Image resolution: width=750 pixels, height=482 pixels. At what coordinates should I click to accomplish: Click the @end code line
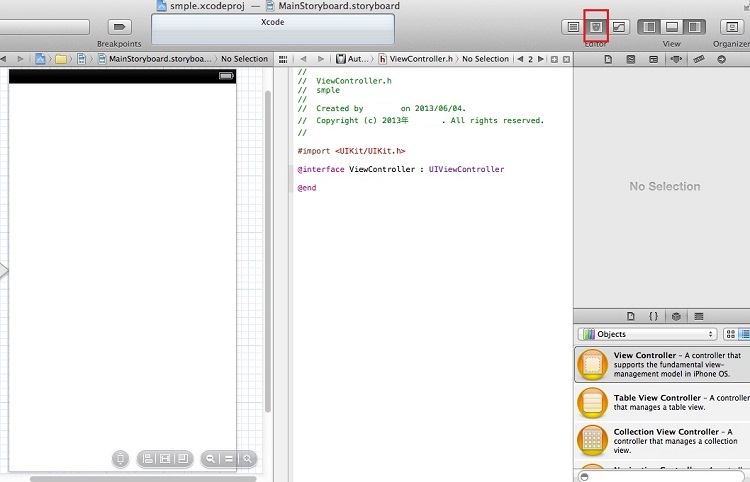[307, 188]
